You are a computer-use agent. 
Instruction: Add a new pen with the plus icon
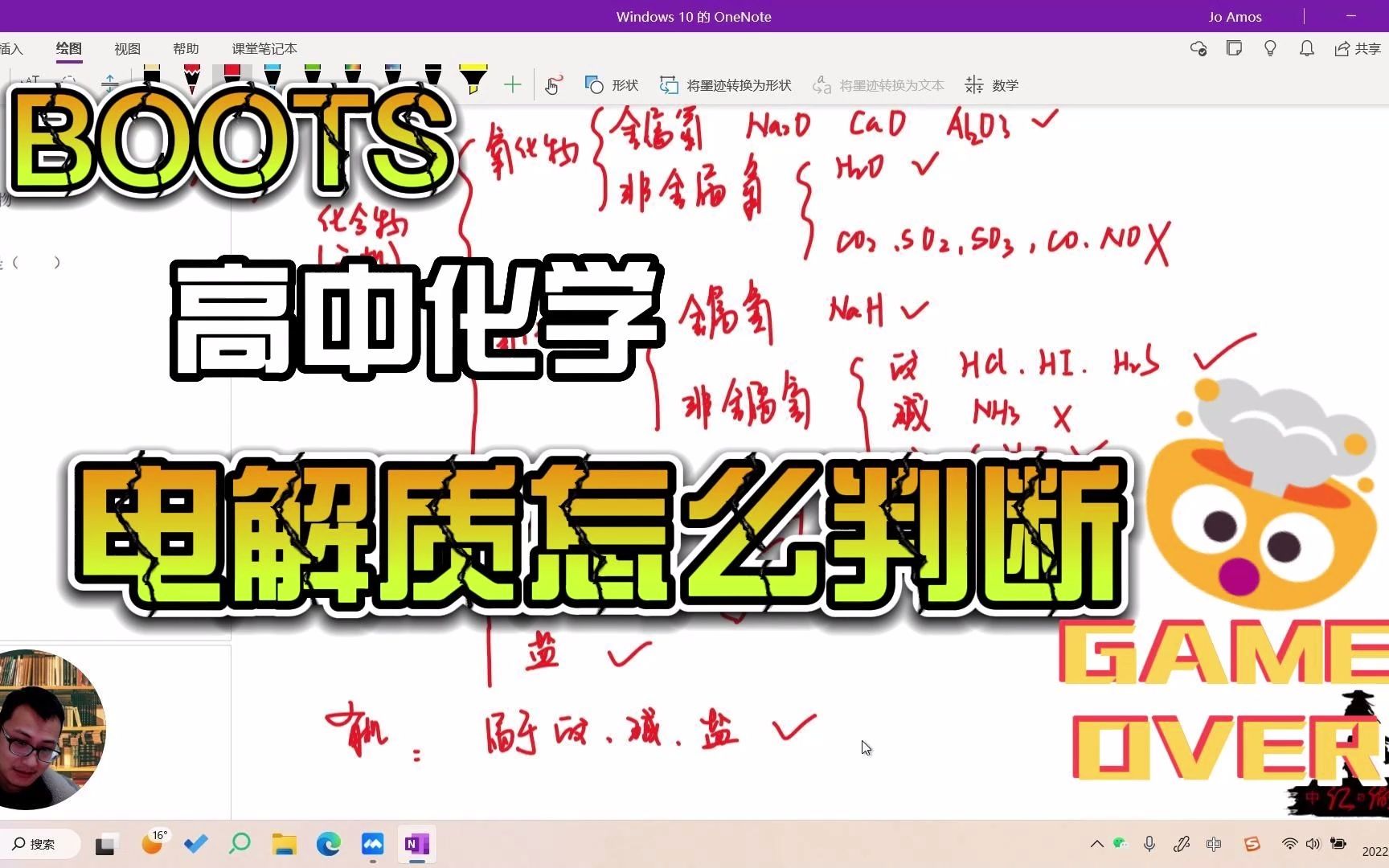pyautogui.click(x=512, y=84)
